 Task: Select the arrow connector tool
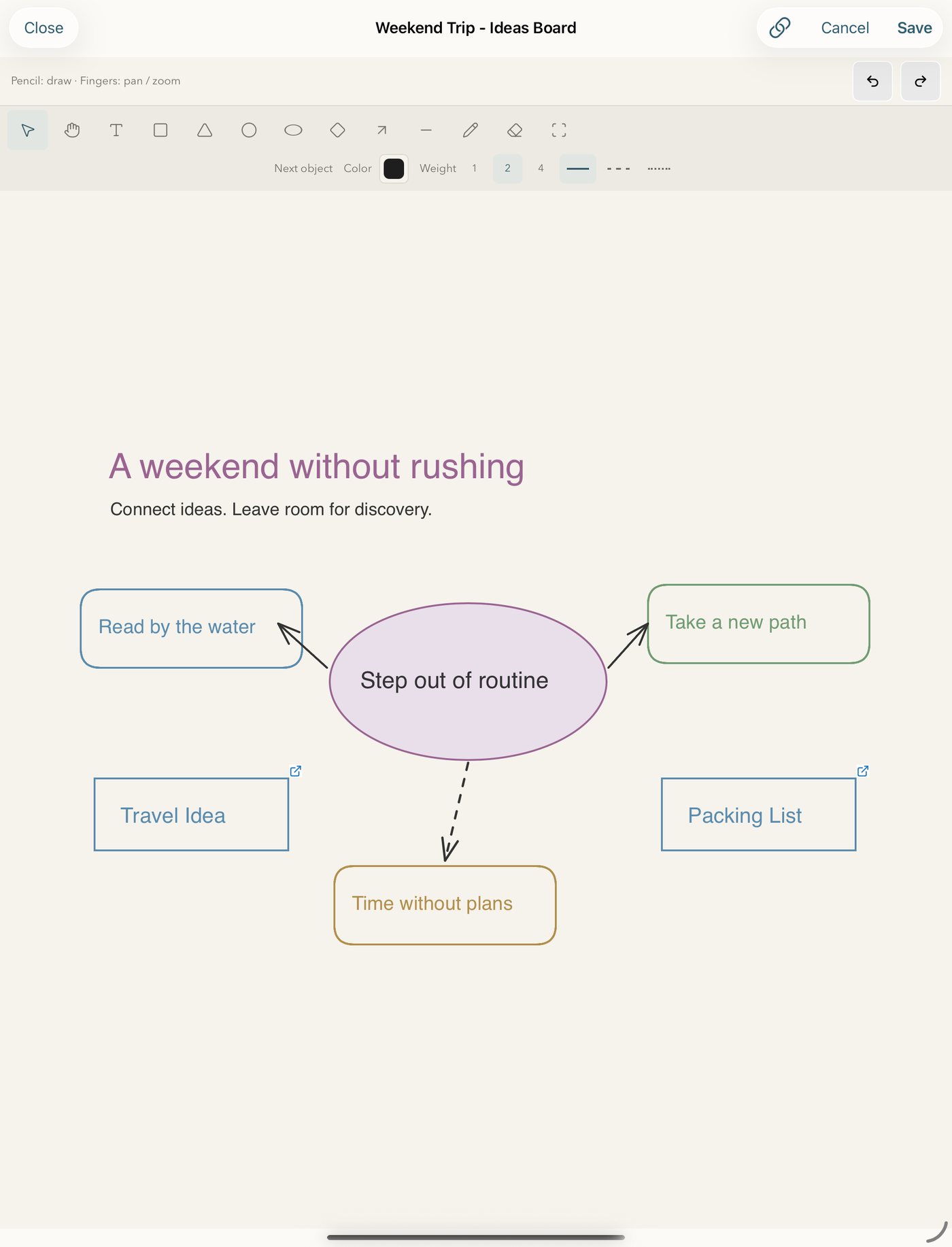pyautogui.click(x=381, y=130)
